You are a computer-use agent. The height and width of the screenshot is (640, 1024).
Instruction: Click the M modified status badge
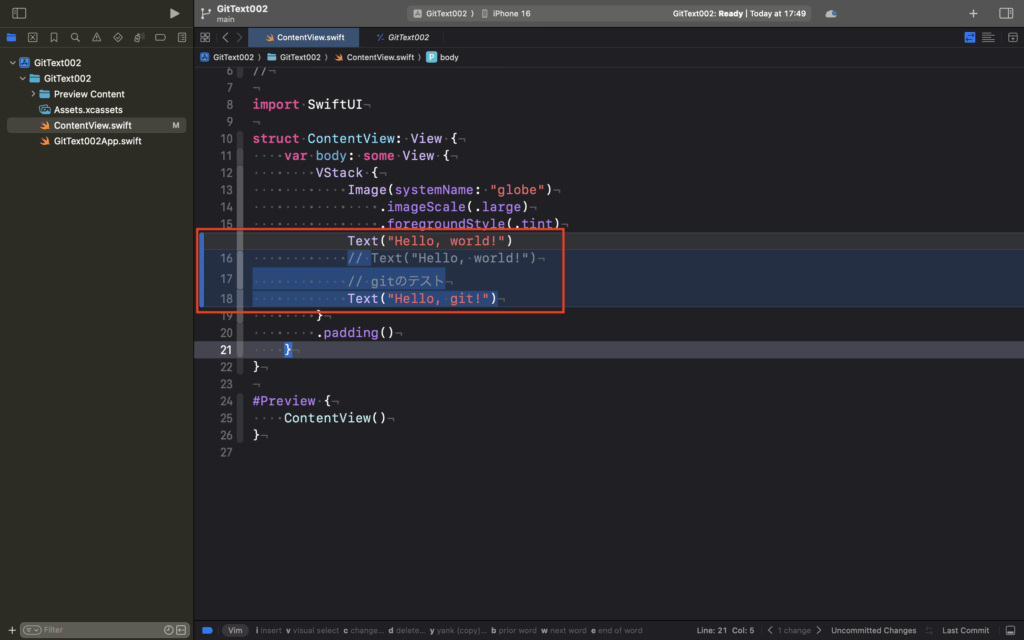(x=176, y=125)
